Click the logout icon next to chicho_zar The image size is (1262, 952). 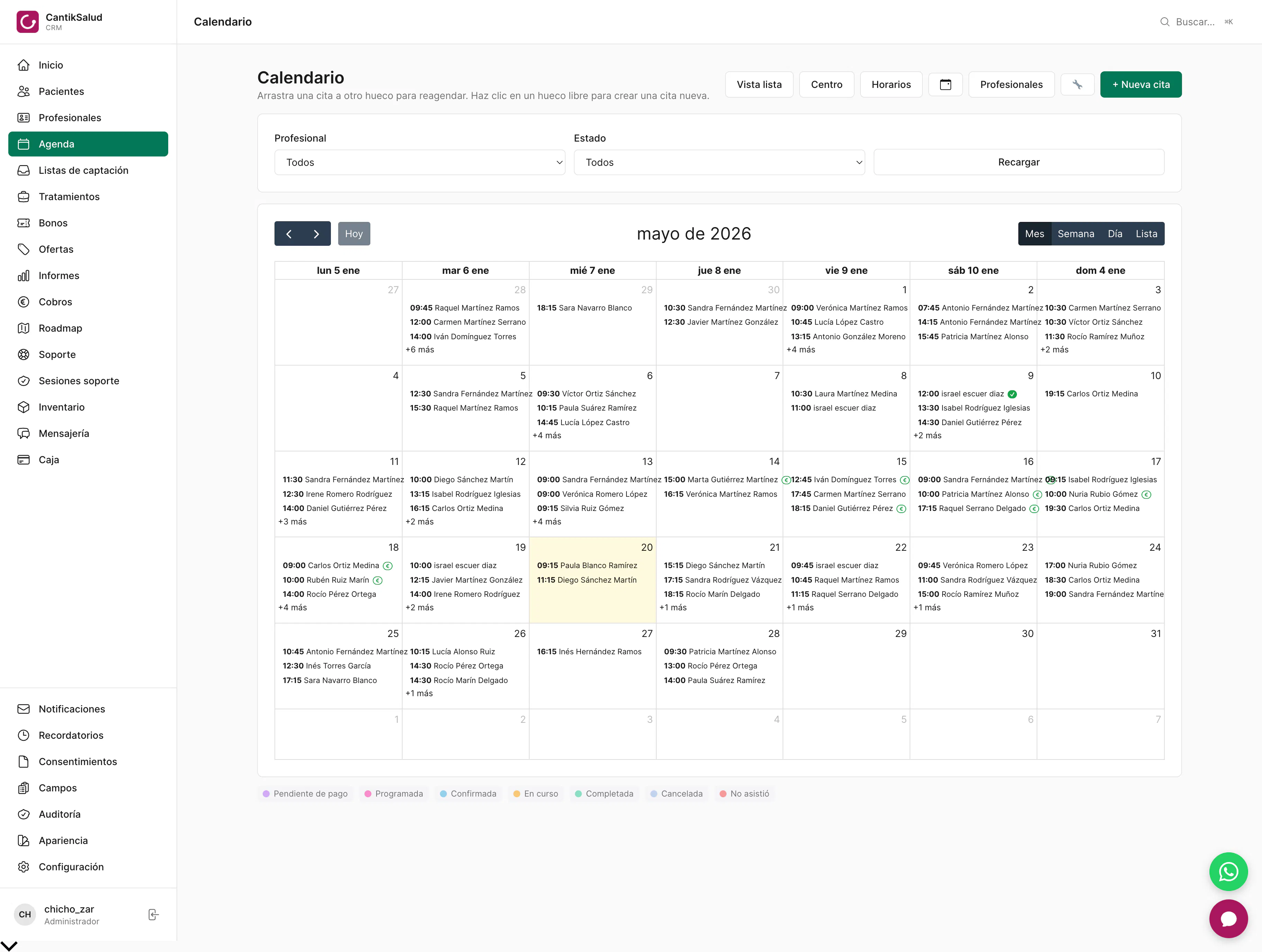click(x=153, y=914)
